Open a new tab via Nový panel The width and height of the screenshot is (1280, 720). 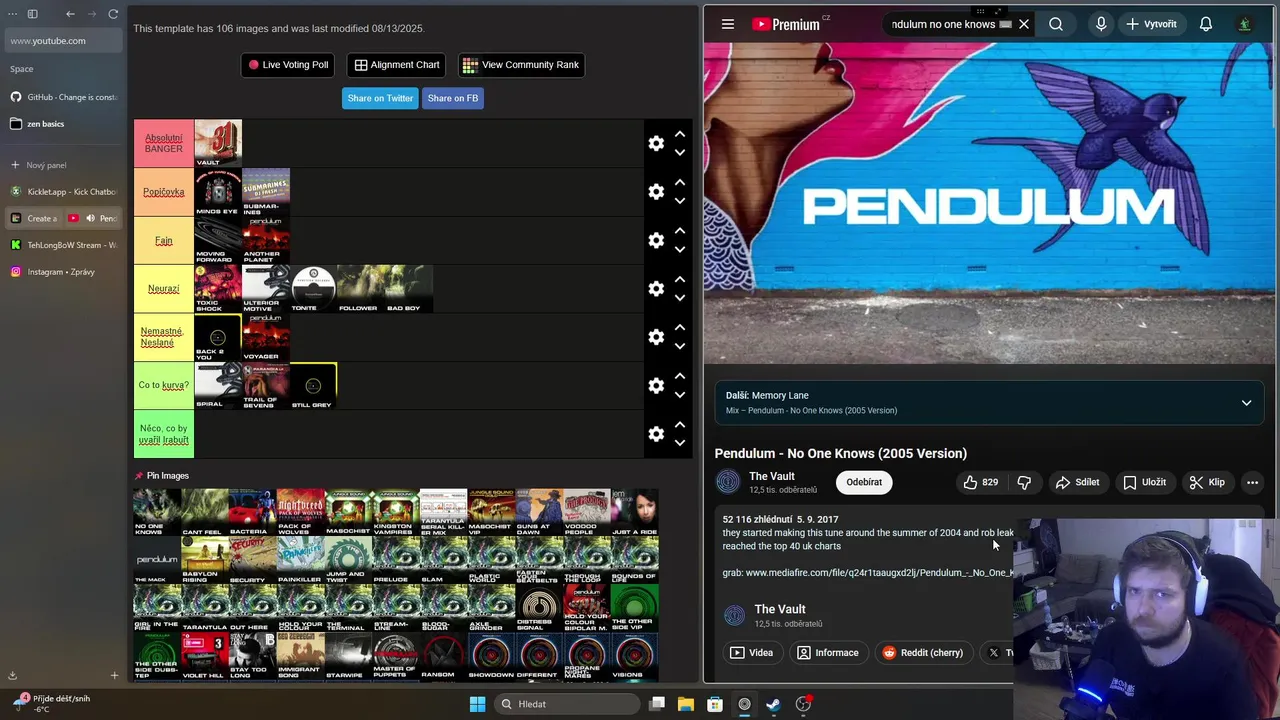64,165
